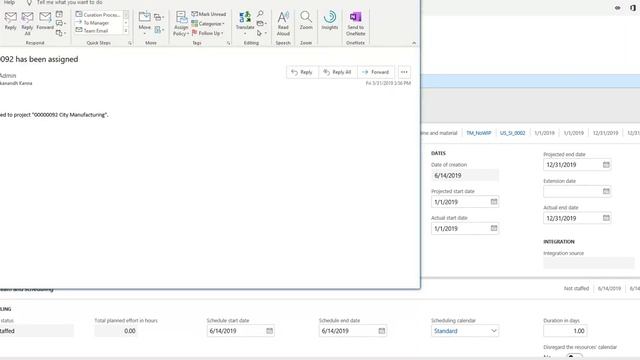Viewport: 640px width, 360px height.
Task: Click Mark Unread in Tags group
Action: click(x=209, y=14)
